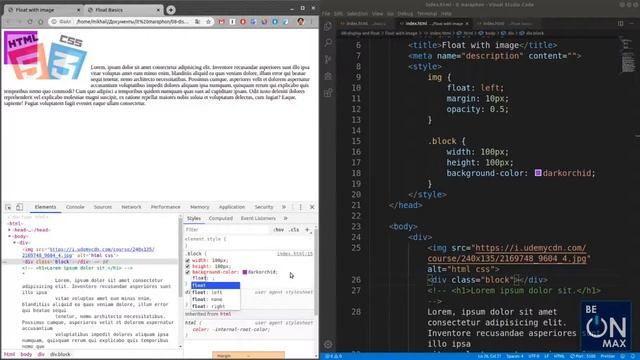Show more Styles sidebar tabs chevron
This screenshot has height=360, width=640.
[x=285, y=218]
